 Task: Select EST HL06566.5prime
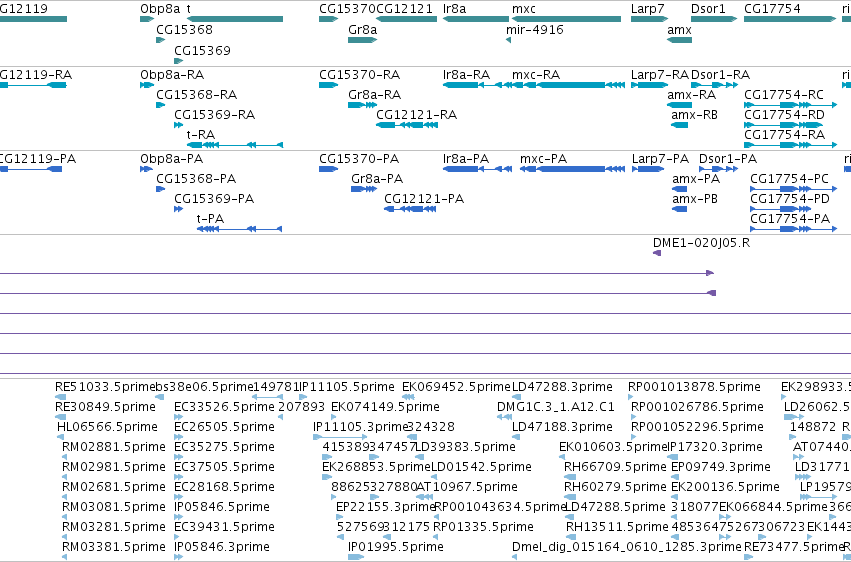60,437
